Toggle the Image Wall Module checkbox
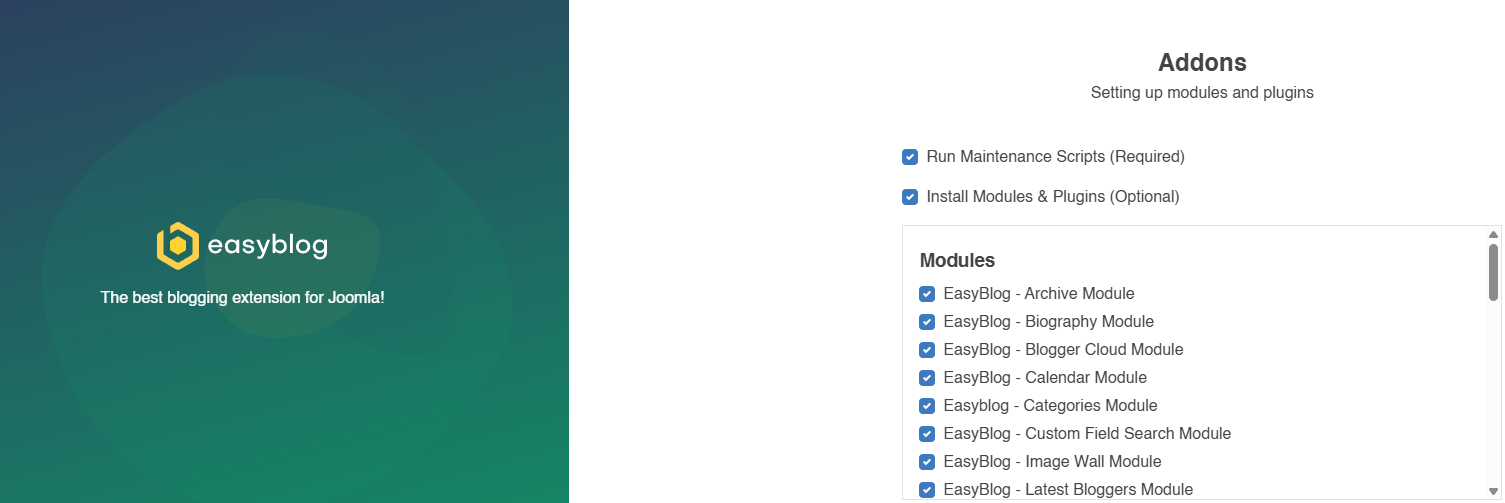 tap(927, 462)
